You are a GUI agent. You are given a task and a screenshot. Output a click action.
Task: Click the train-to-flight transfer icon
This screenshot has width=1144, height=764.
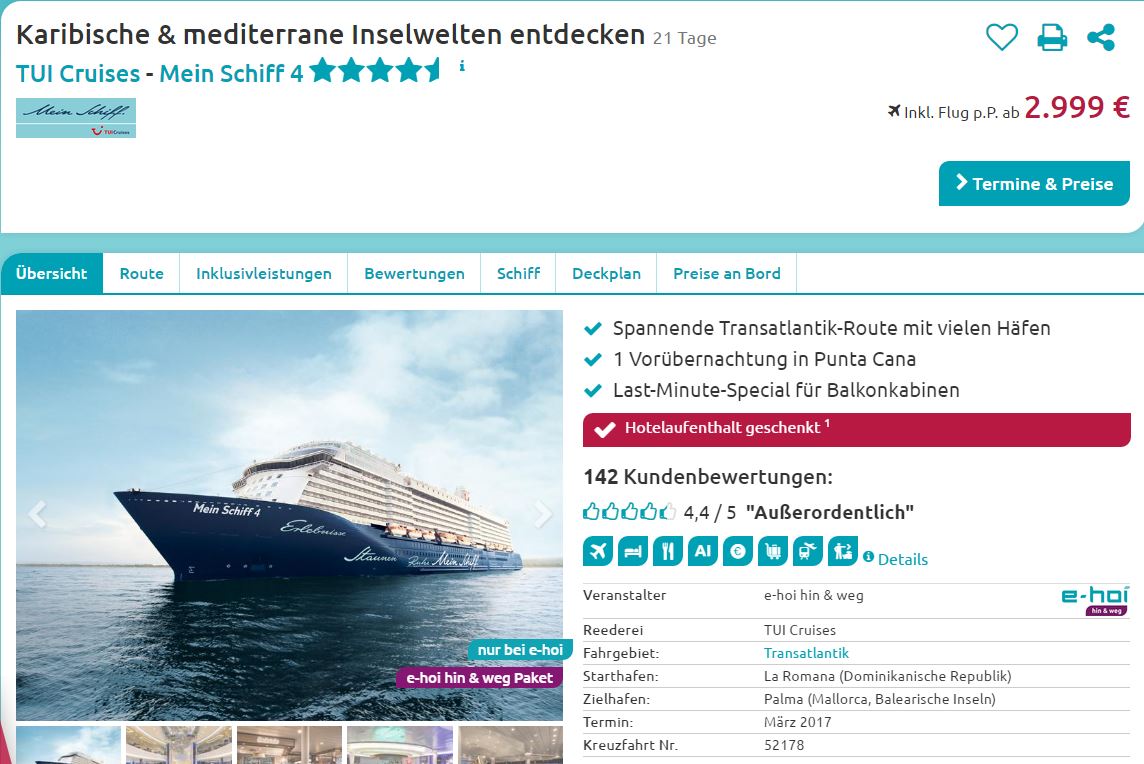pos(808,551)
